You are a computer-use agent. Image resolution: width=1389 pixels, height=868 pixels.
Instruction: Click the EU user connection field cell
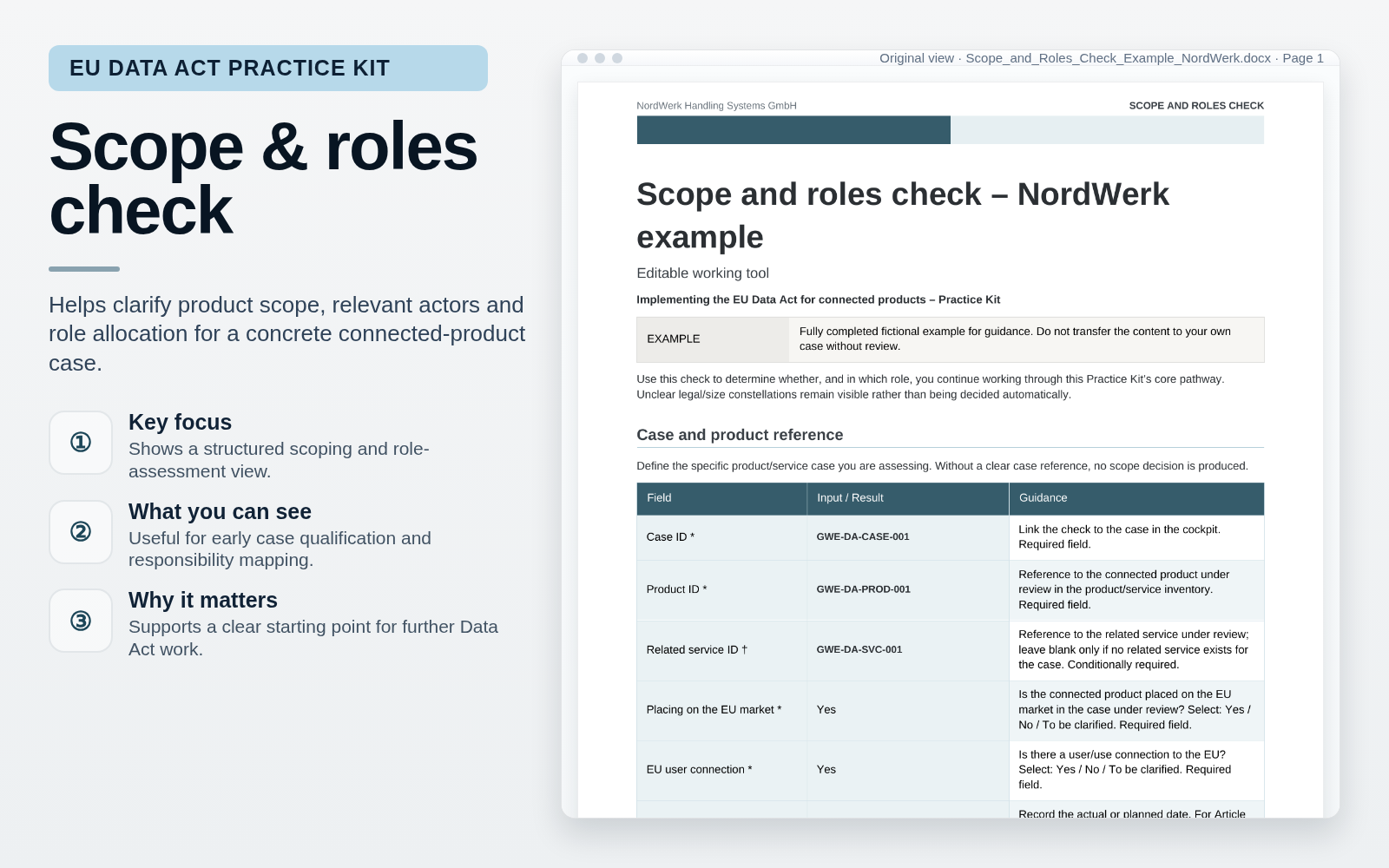point(722,770)
